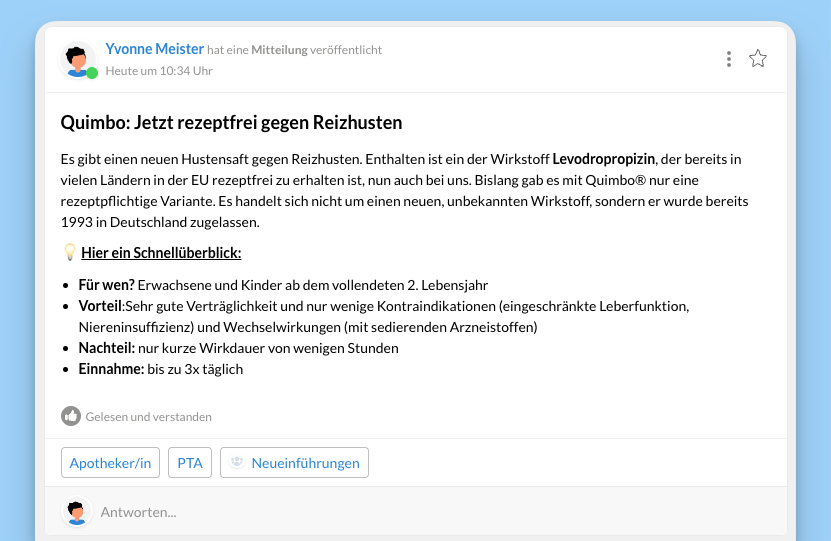Click the Antworten reply field
831x541 pixels.
(x=400, y=512)
